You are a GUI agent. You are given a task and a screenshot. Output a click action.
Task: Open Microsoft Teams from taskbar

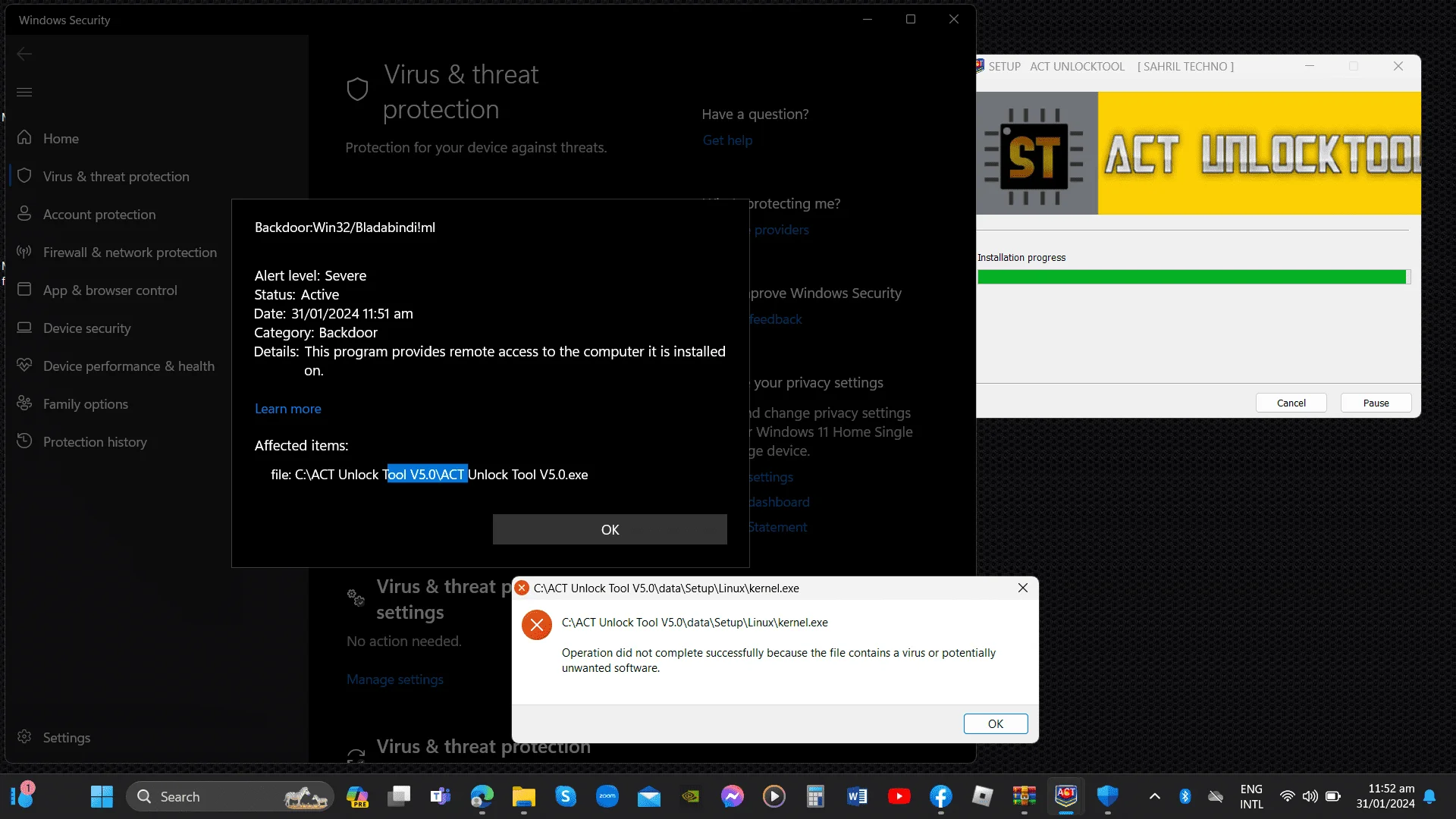pos(441,796)
